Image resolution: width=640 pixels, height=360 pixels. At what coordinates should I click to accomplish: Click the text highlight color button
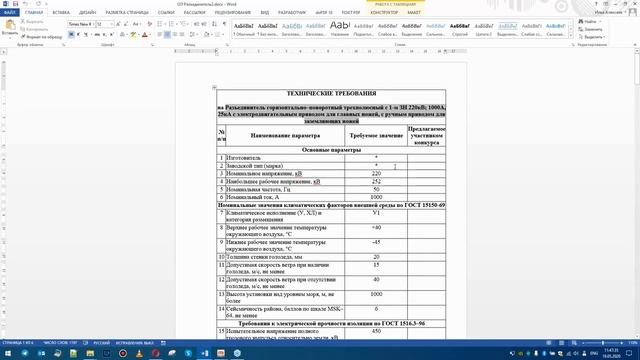tap(133, 35)
